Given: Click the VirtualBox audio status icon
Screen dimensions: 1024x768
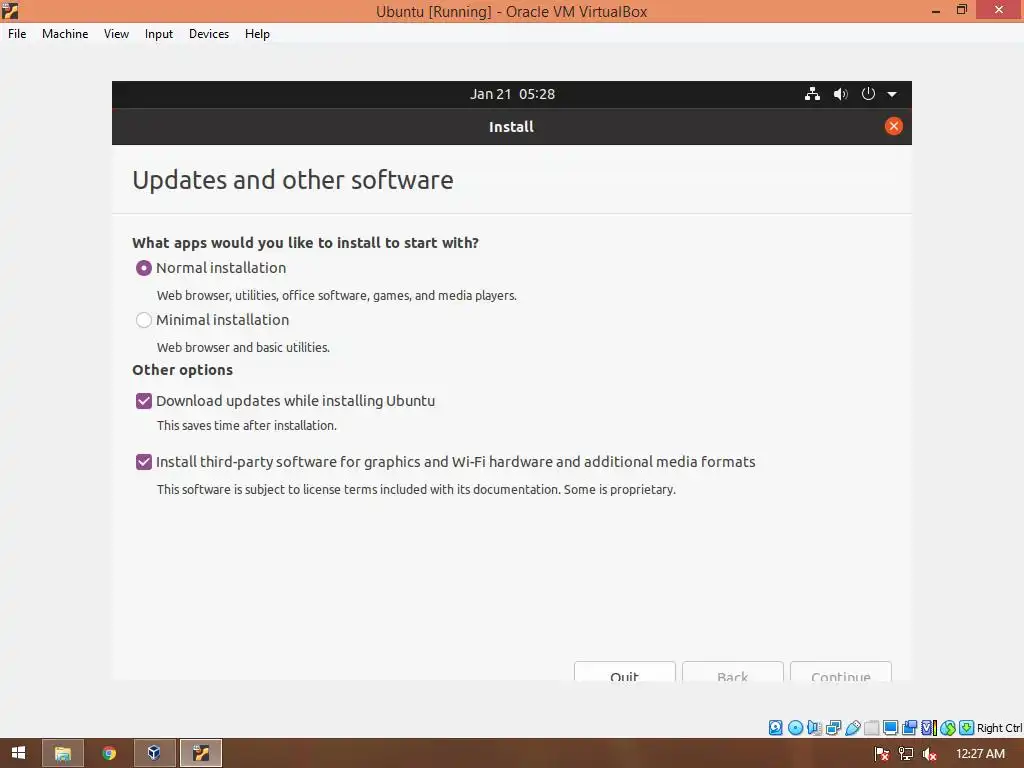Looking at the screenshot, I should click(814, 728).
